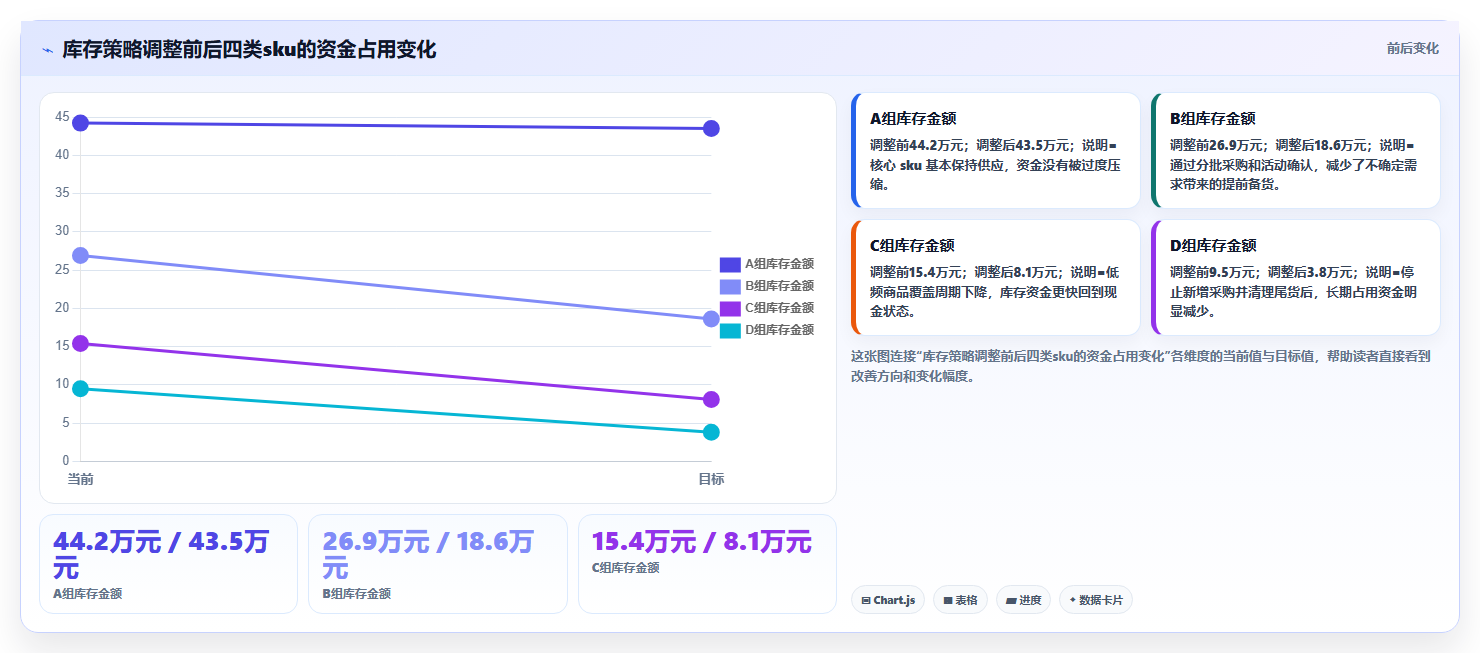Click the panel title 库存策略调整前后四类sku的资金占用变化
Viewport: 1480px width, 653px height.
(249, 50)
